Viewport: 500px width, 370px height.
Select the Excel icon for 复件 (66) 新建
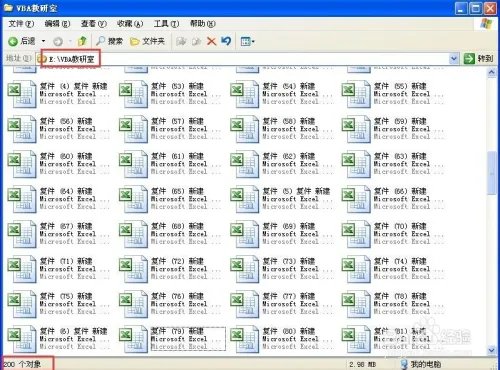[356, 199]
